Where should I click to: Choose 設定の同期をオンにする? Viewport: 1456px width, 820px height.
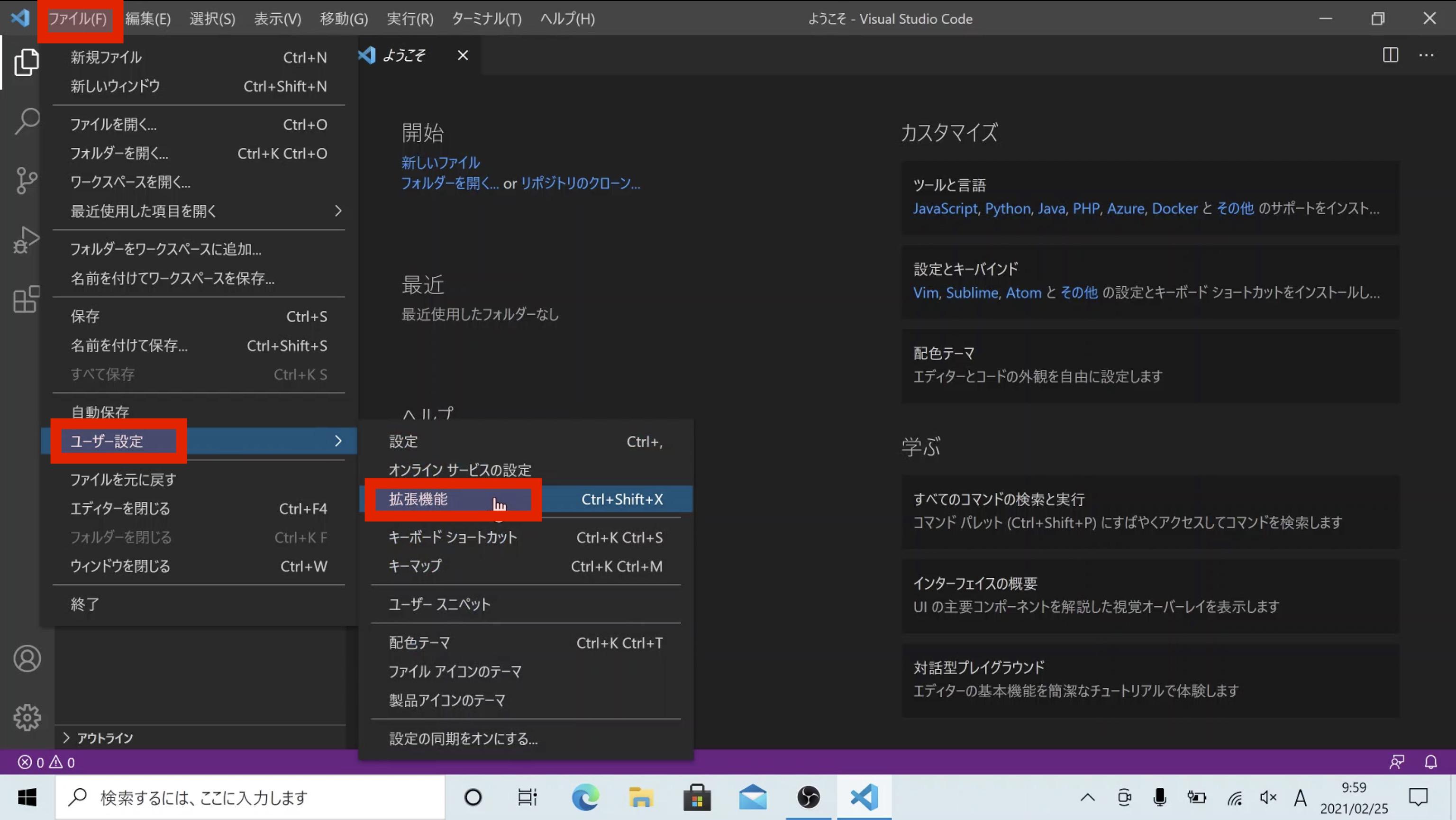(x=526, y=738)
